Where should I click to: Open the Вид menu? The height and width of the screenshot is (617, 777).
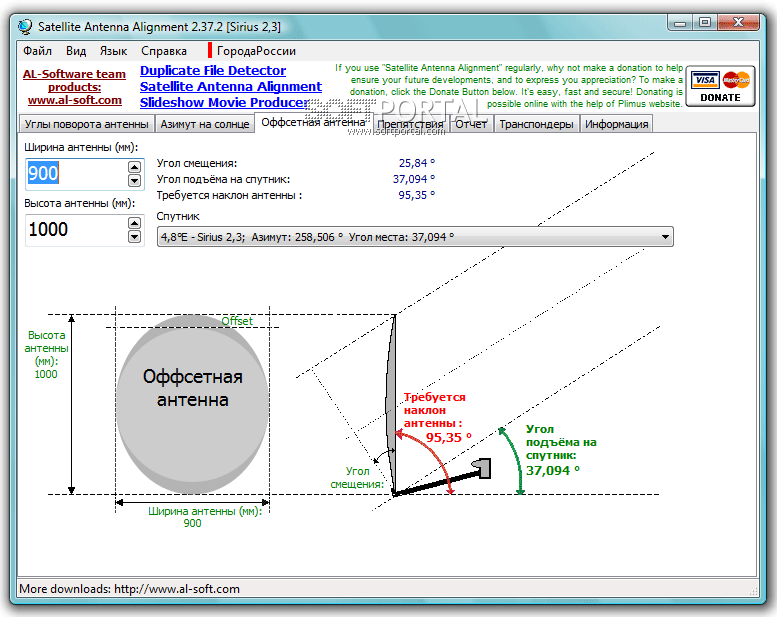coord(76,51)
